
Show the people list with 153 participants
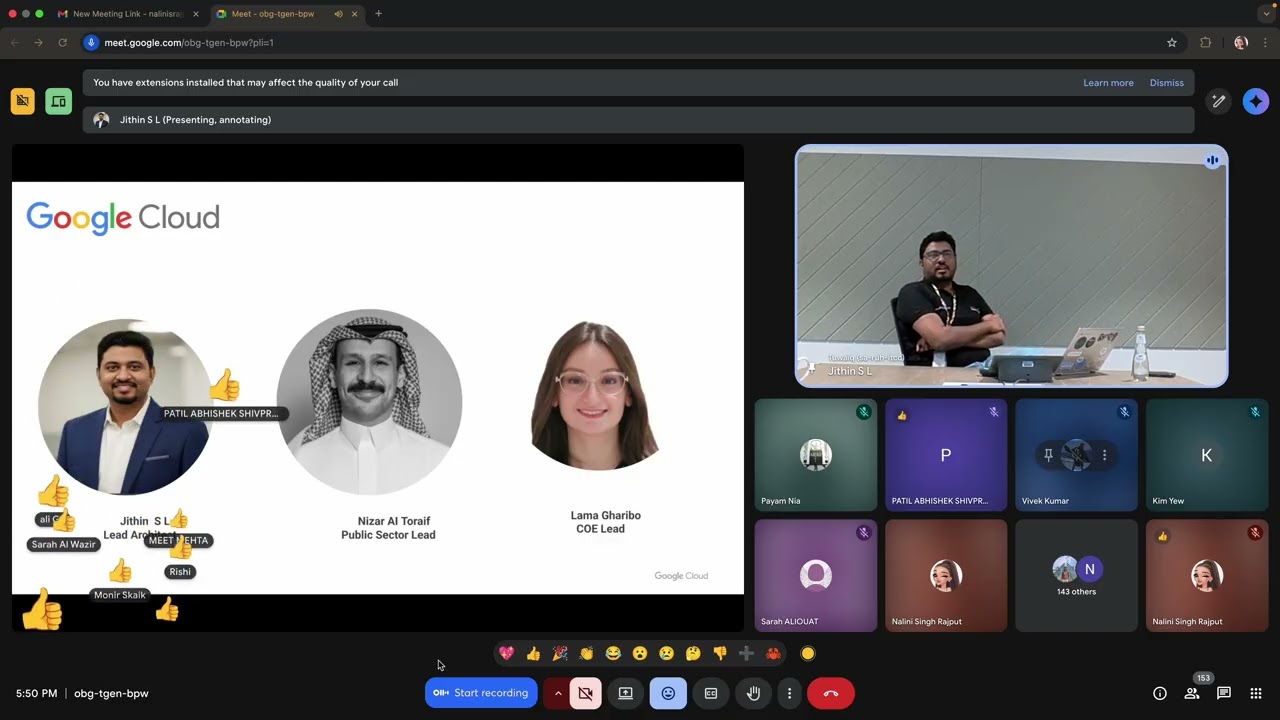tap(1192, 693)
